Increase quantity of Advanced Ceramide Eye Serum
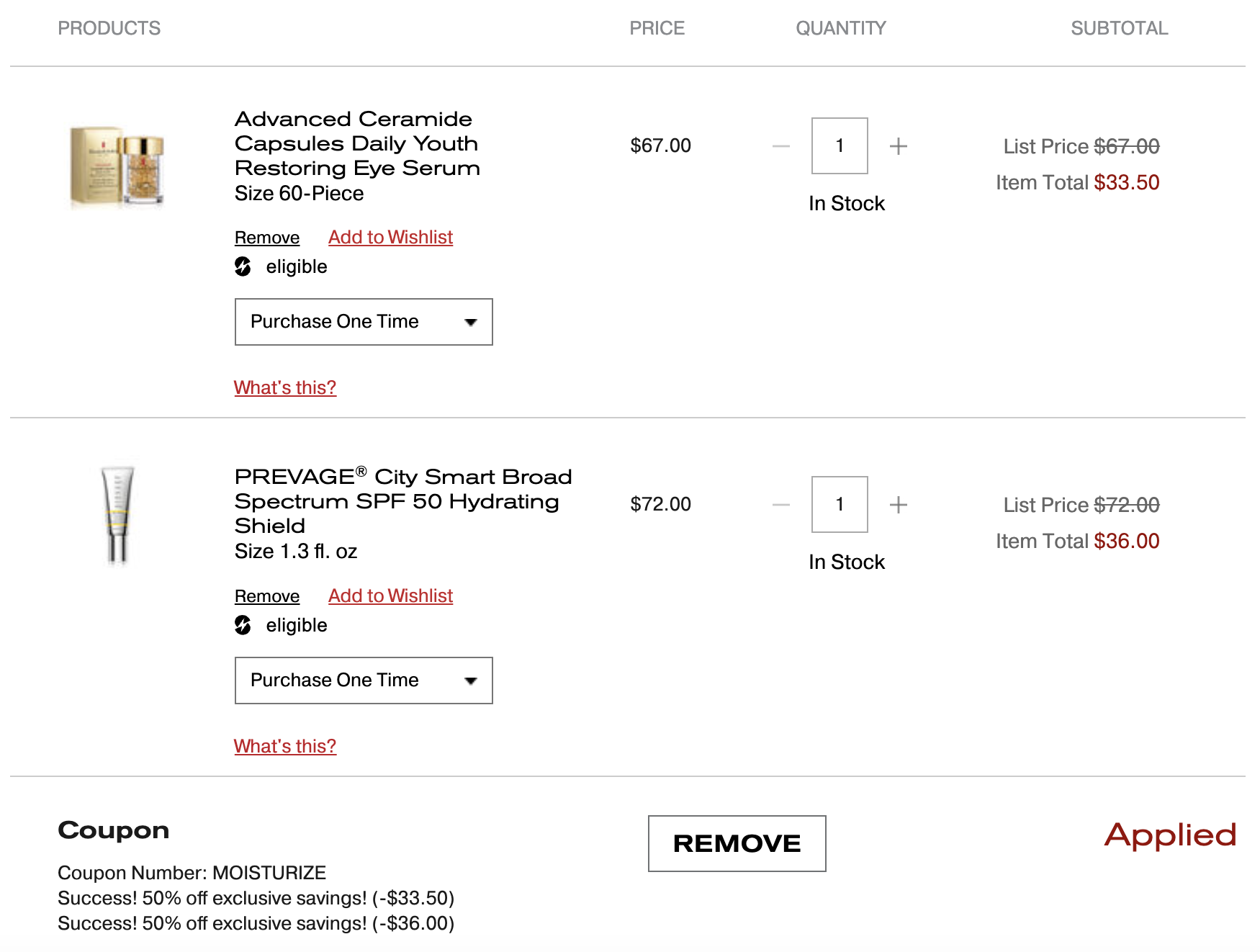 pos(898,146)
